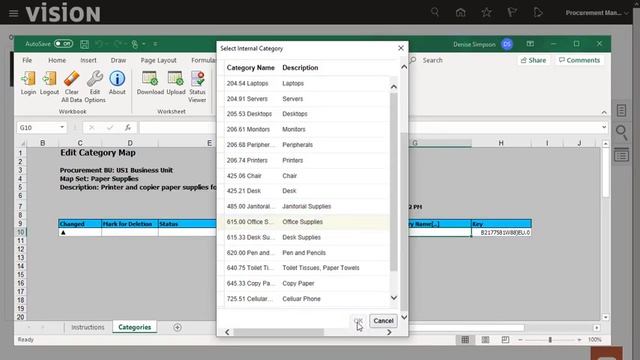Image resolution: width=640 pixels, height=360 pixels.
Task: Add a new sheet with plus icon
Action: [x=177, y=327]
